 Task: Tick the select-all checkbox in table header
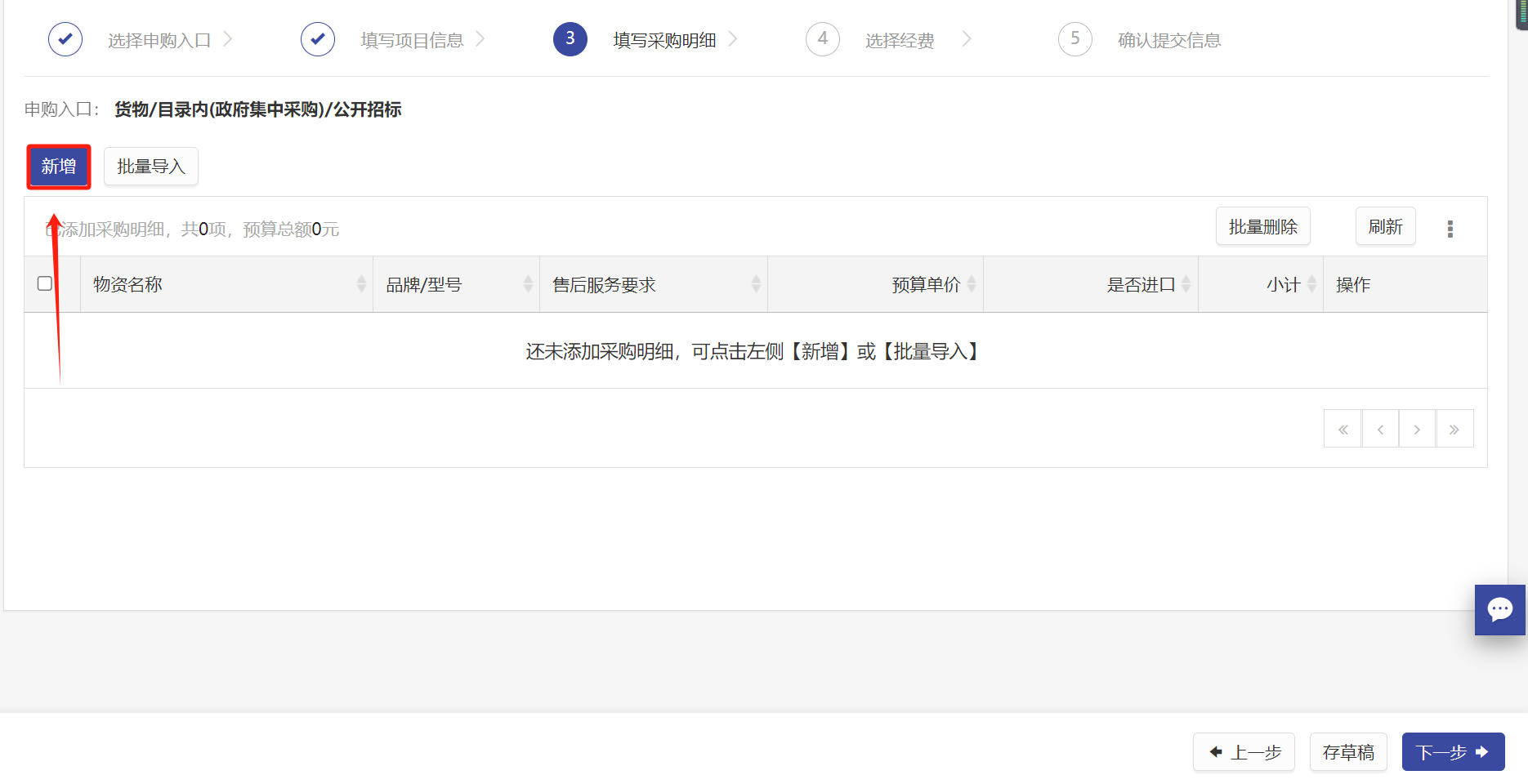(x=45, y=283)
